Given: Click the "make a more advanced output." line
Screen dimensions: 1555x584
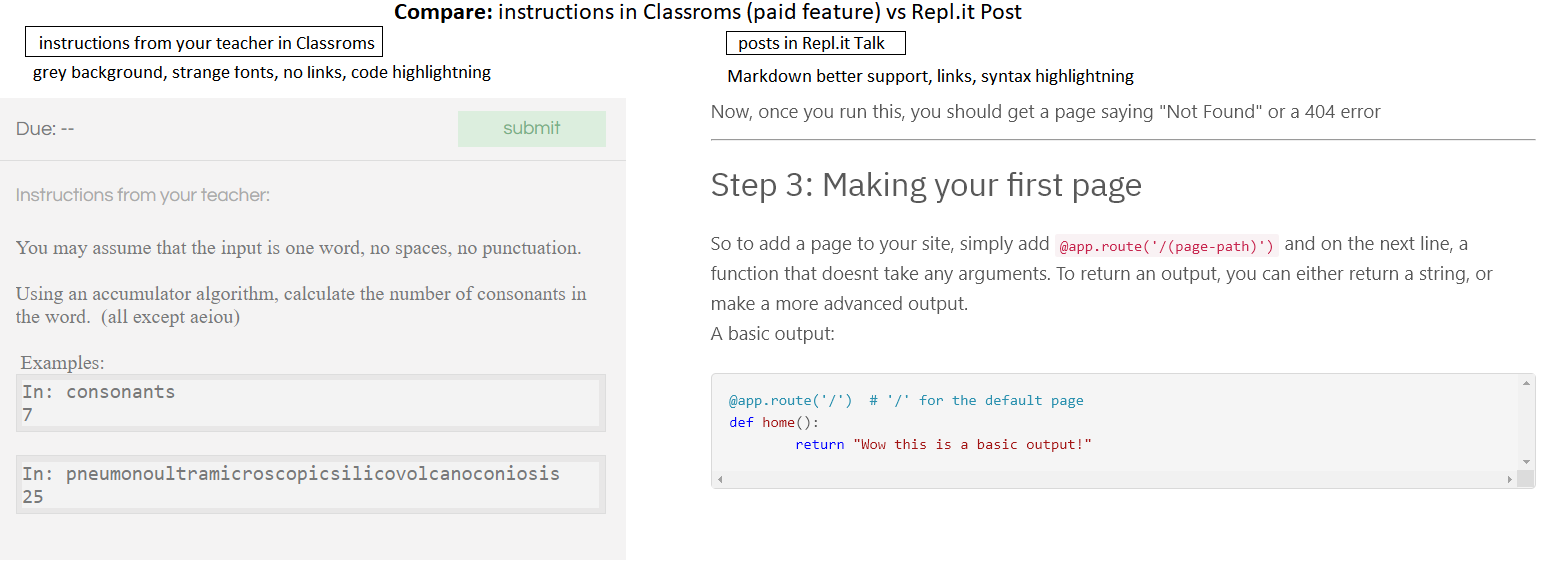Looking at the screenshot, I should (839, 304).
